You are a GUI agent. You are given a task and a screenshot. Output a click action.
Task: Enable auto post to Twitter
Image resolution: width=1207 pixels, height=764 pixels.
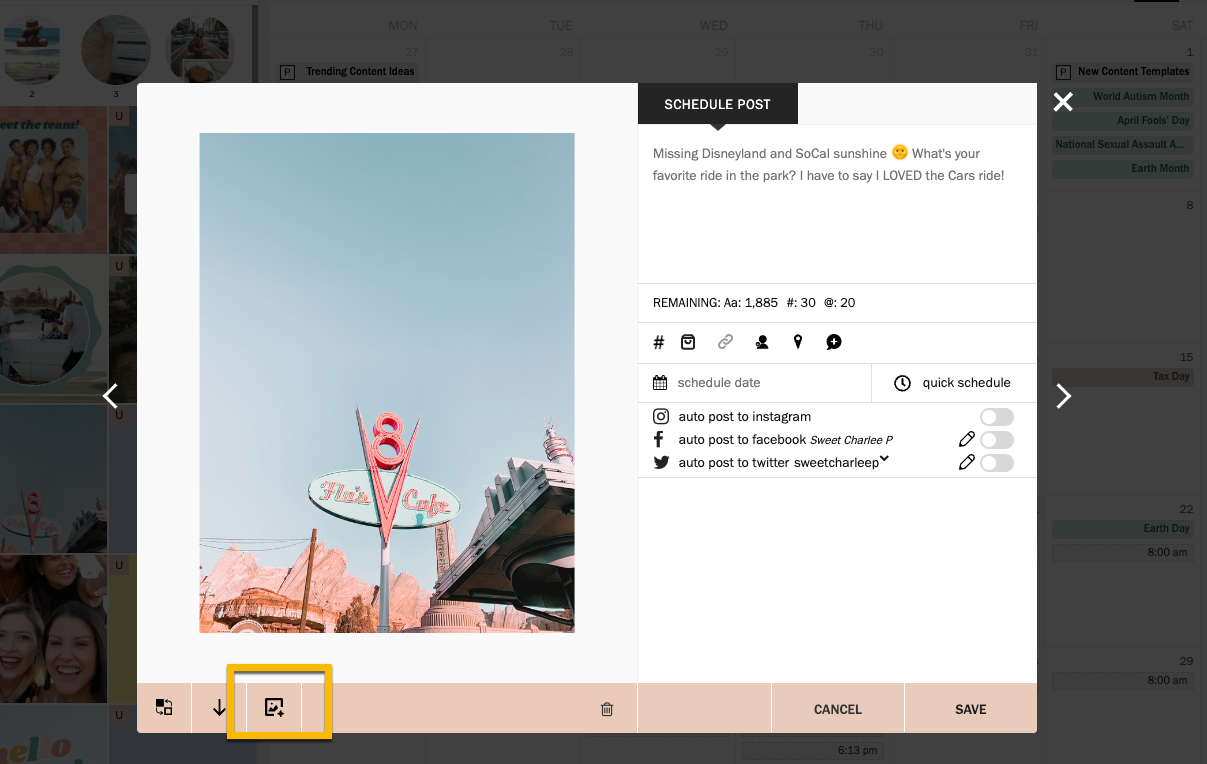[997, 463]
